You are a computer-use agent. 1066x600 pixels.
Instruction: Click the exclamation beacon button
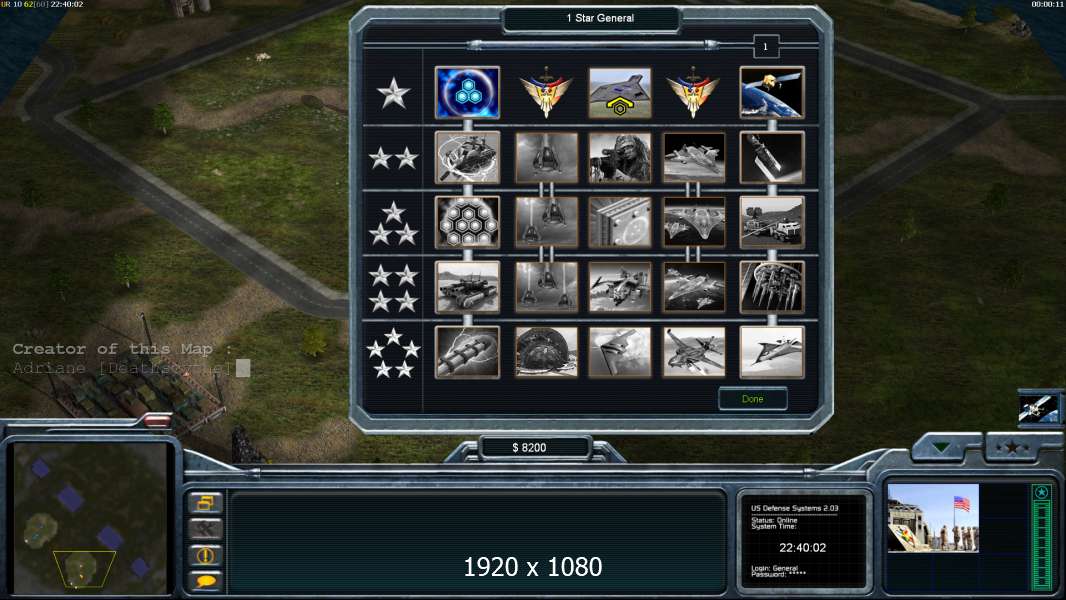click(205, 554)
